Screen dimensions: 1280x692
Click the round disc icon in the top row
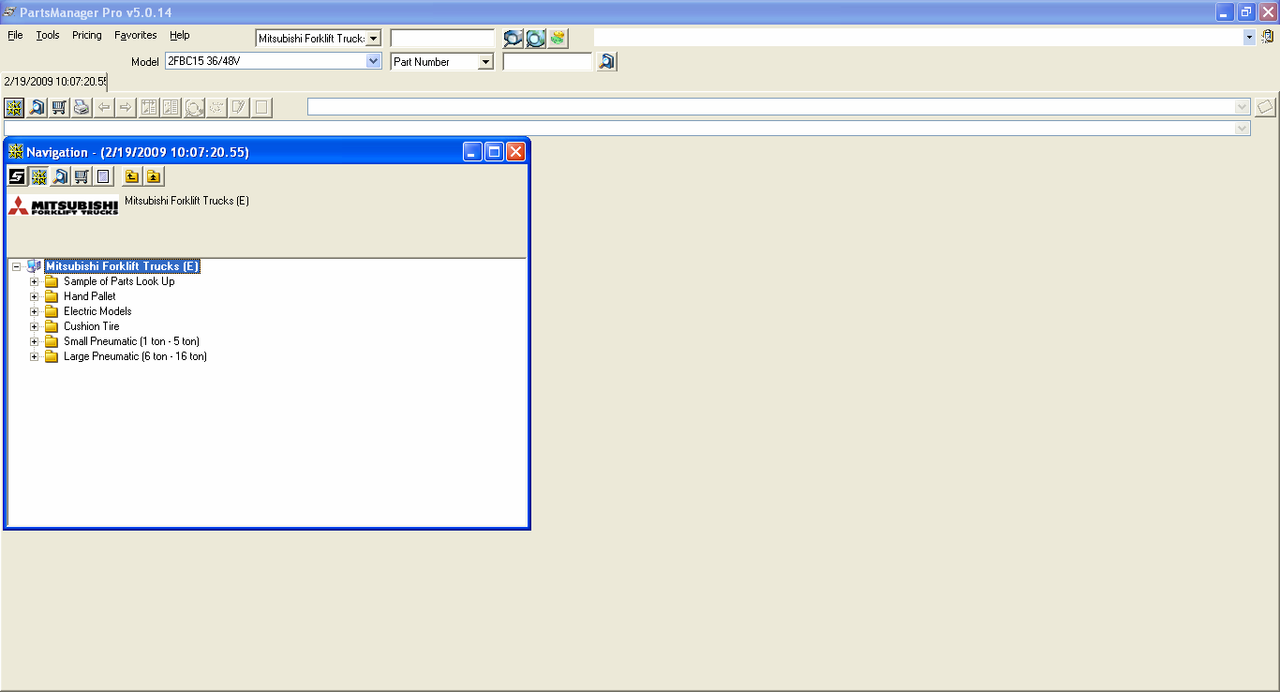[535, 38]
